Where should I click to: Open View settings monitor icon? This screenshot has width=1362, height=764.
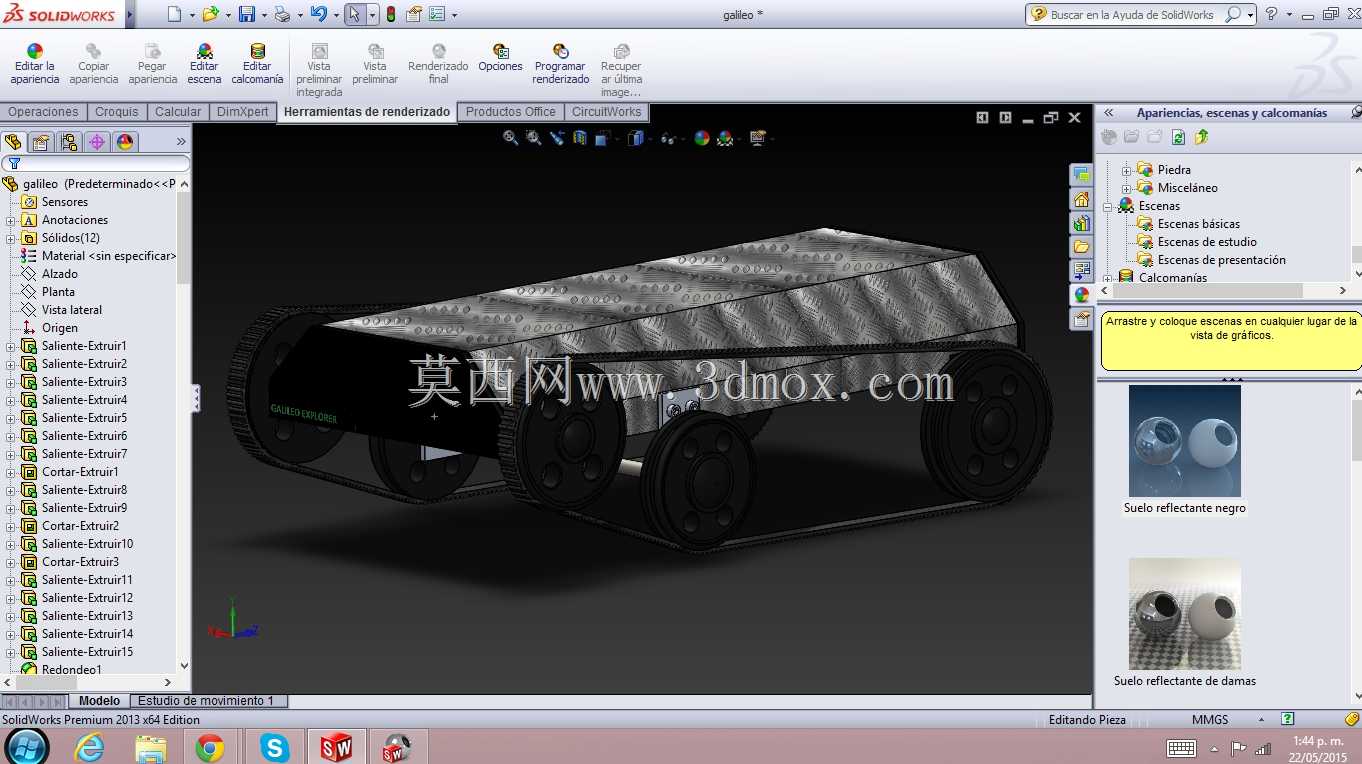757,138
